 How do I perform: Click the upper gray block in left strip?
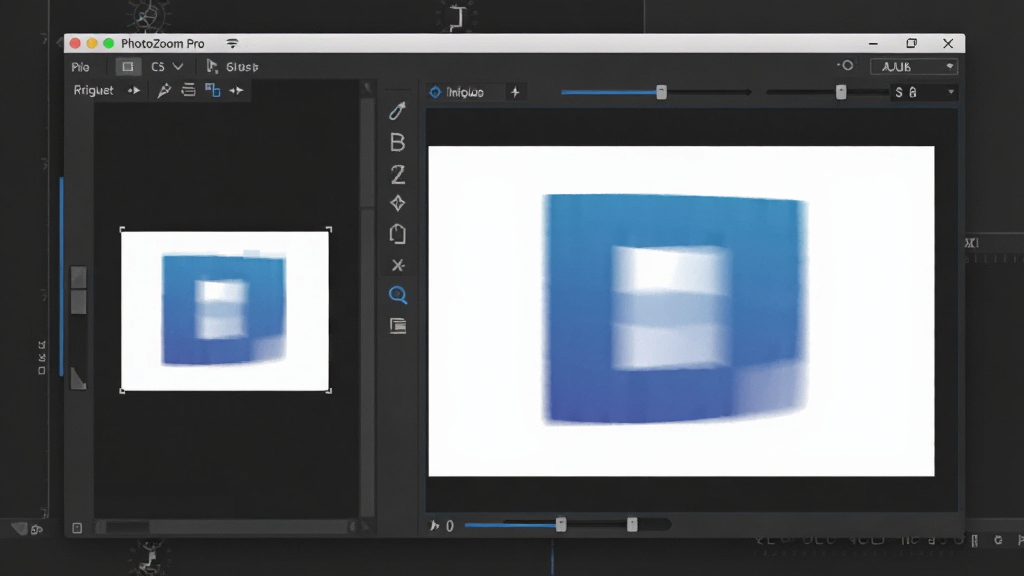[78, 277]
